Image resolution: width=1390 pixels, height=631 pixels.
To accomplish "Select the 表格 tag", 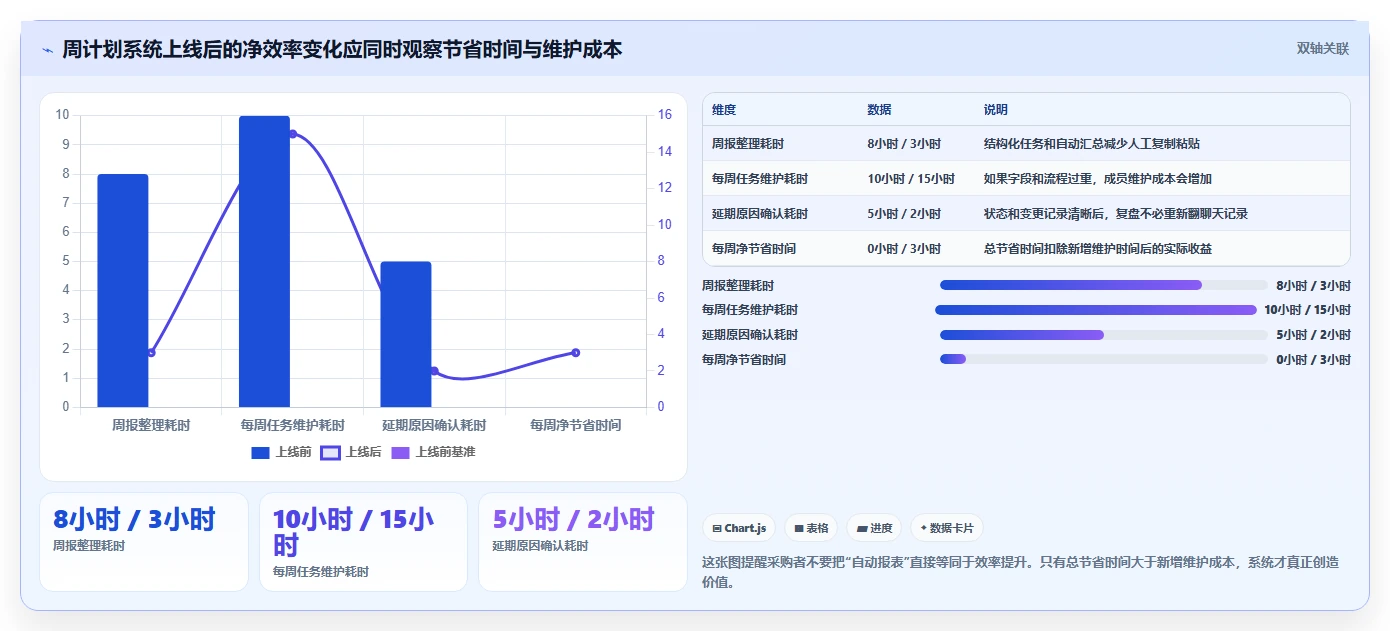I will click(x=811, y=528).
